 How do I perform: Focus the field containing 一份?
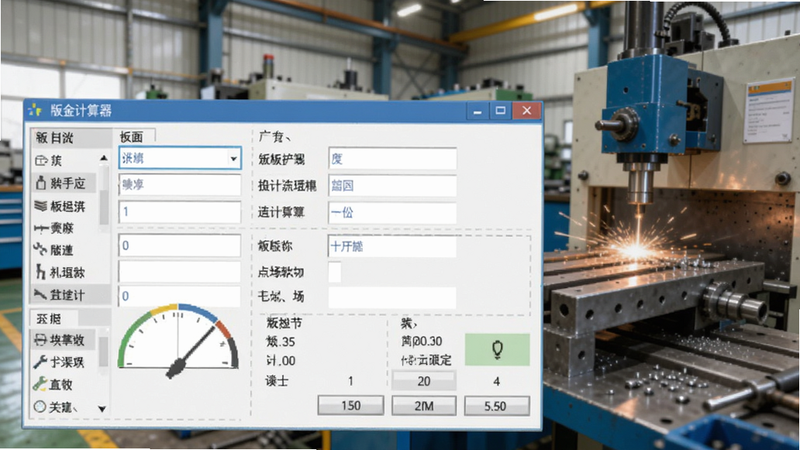(x=392, y=212)
